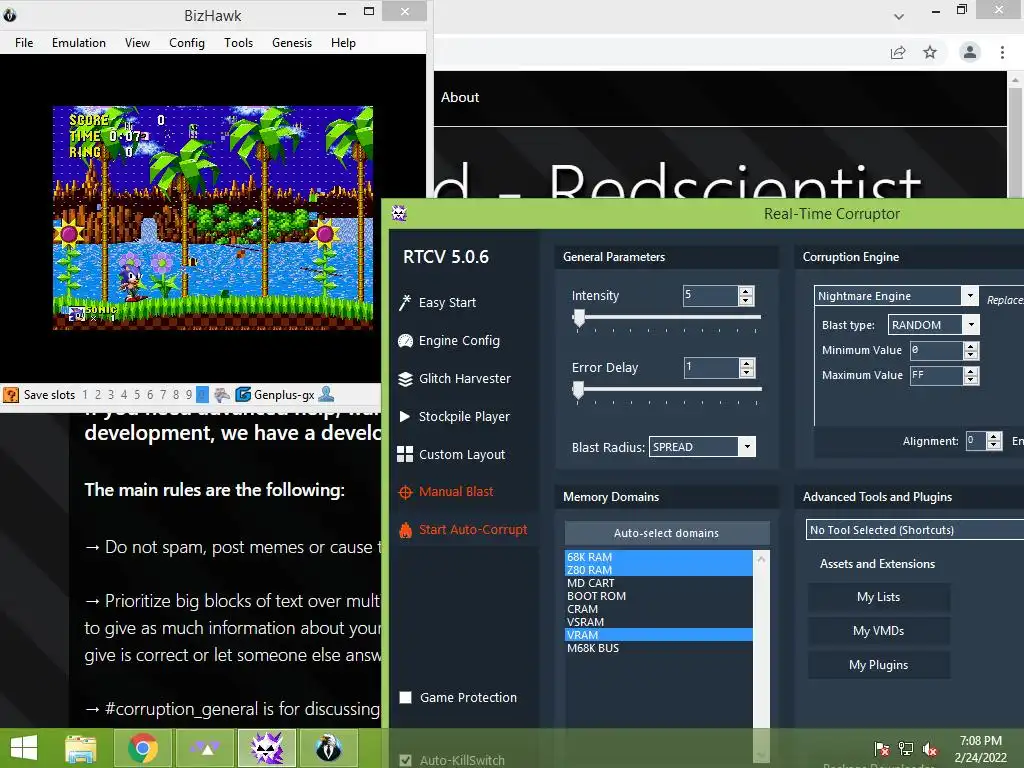Click Auto-select domains button
1024x768 pixels.
coord(667,533)
